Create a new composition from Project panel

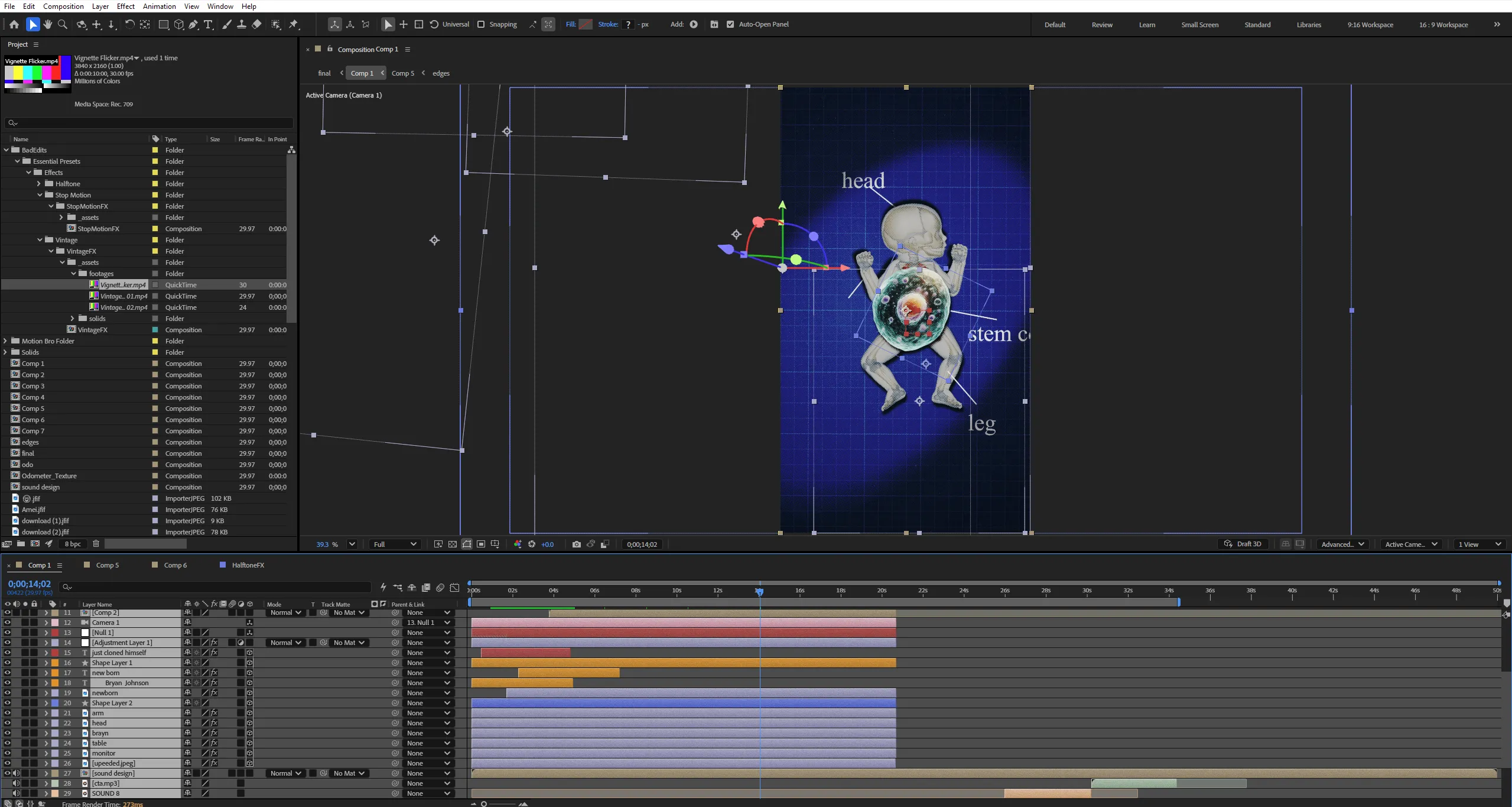pos(35,544)
